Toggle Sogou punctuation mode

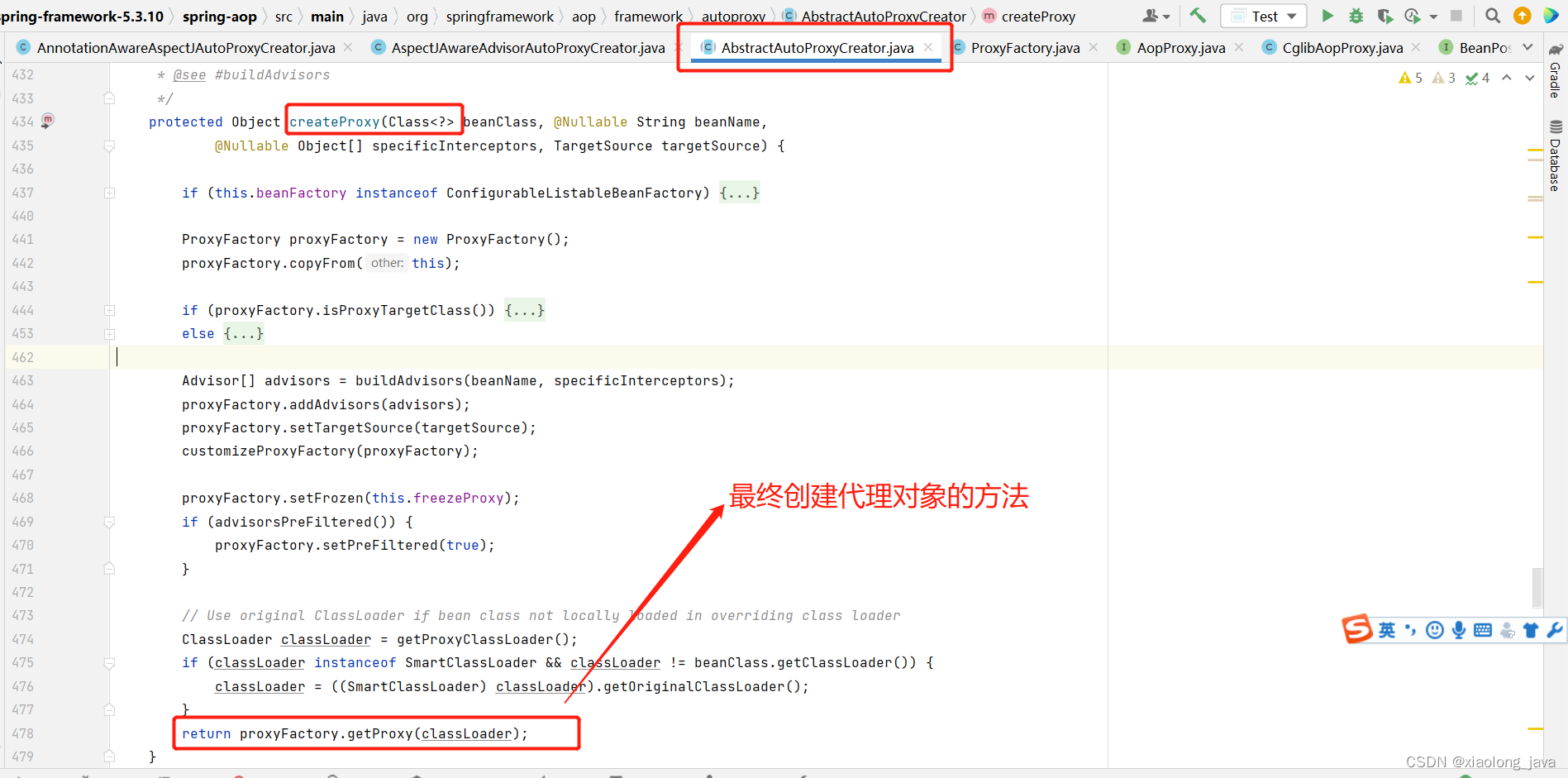tap(1411, 631)
